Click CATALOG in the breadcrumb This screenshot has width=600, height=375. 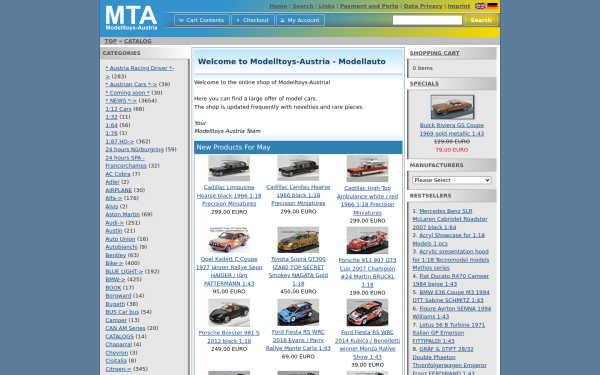pos(138,41)
